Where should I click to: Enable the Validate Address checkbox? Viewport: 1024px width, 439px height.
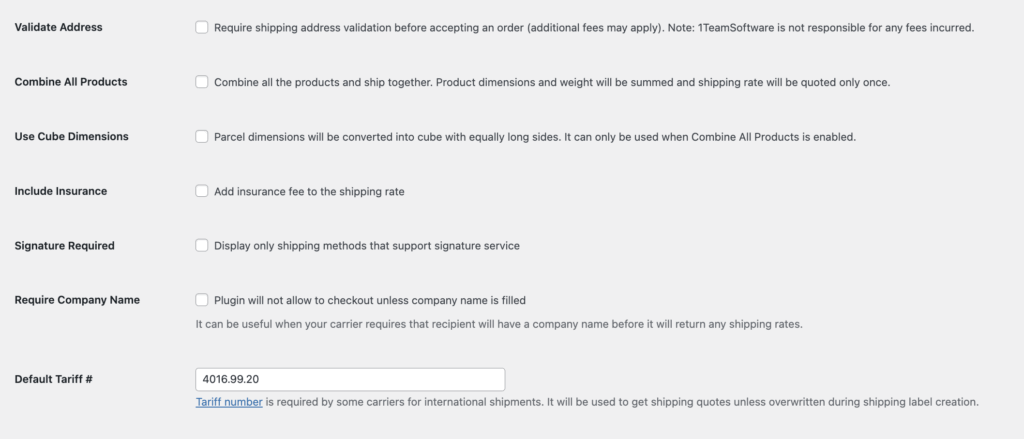point(202,27)
